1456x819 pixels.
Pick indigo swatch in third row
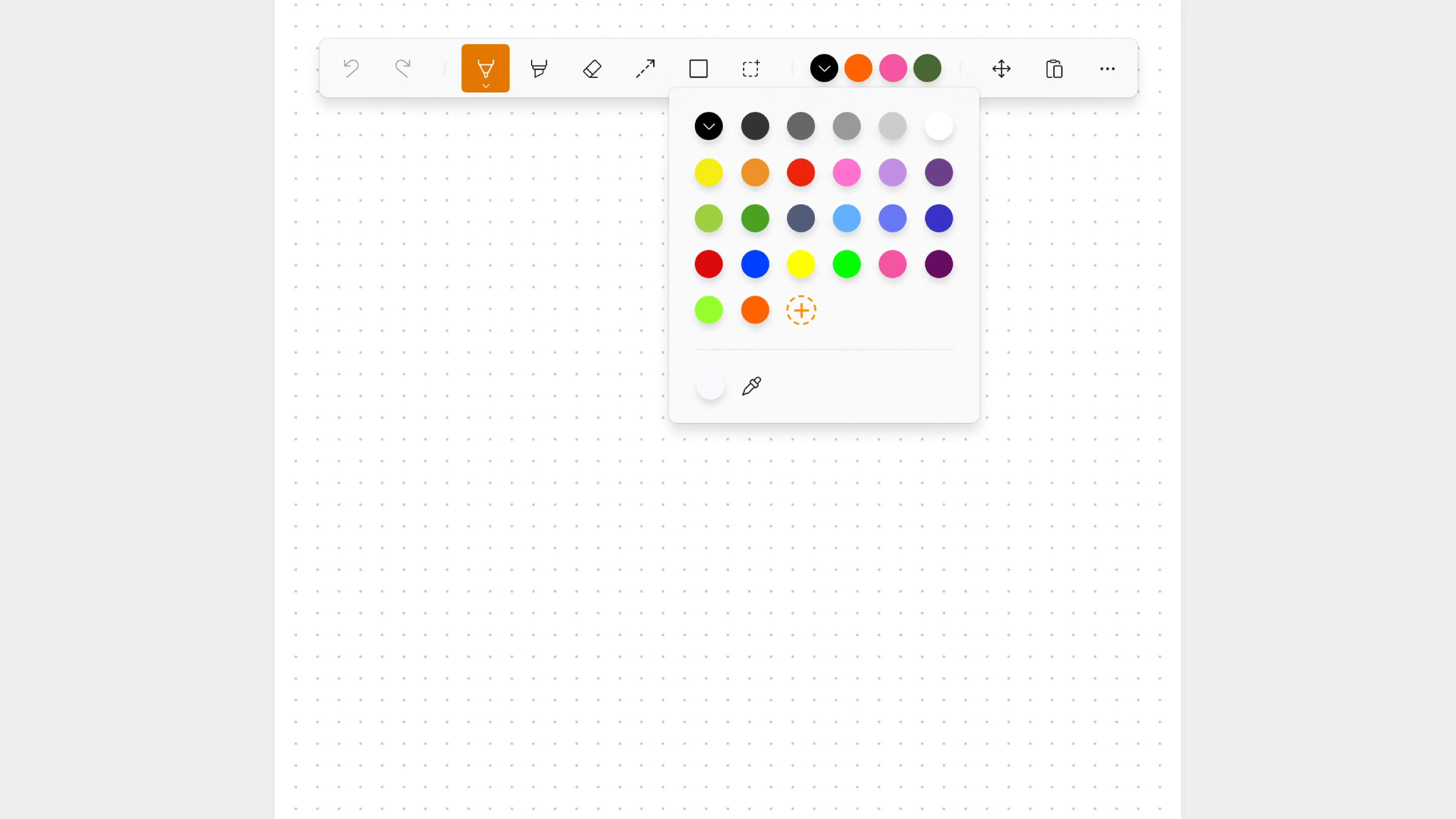tap(939, 218)
